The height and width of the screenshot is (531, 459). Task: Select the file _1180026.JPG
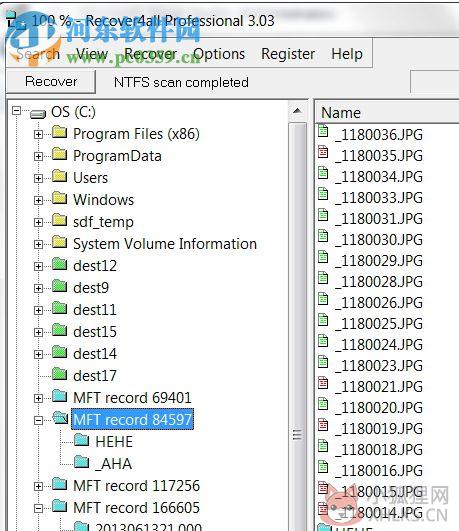pos(378,303)
